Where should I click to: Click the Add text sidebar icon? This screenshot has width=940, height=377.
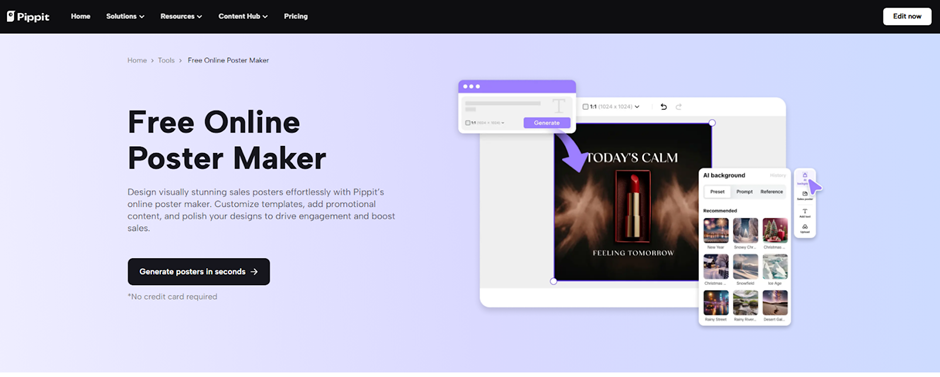click(805, 213)
